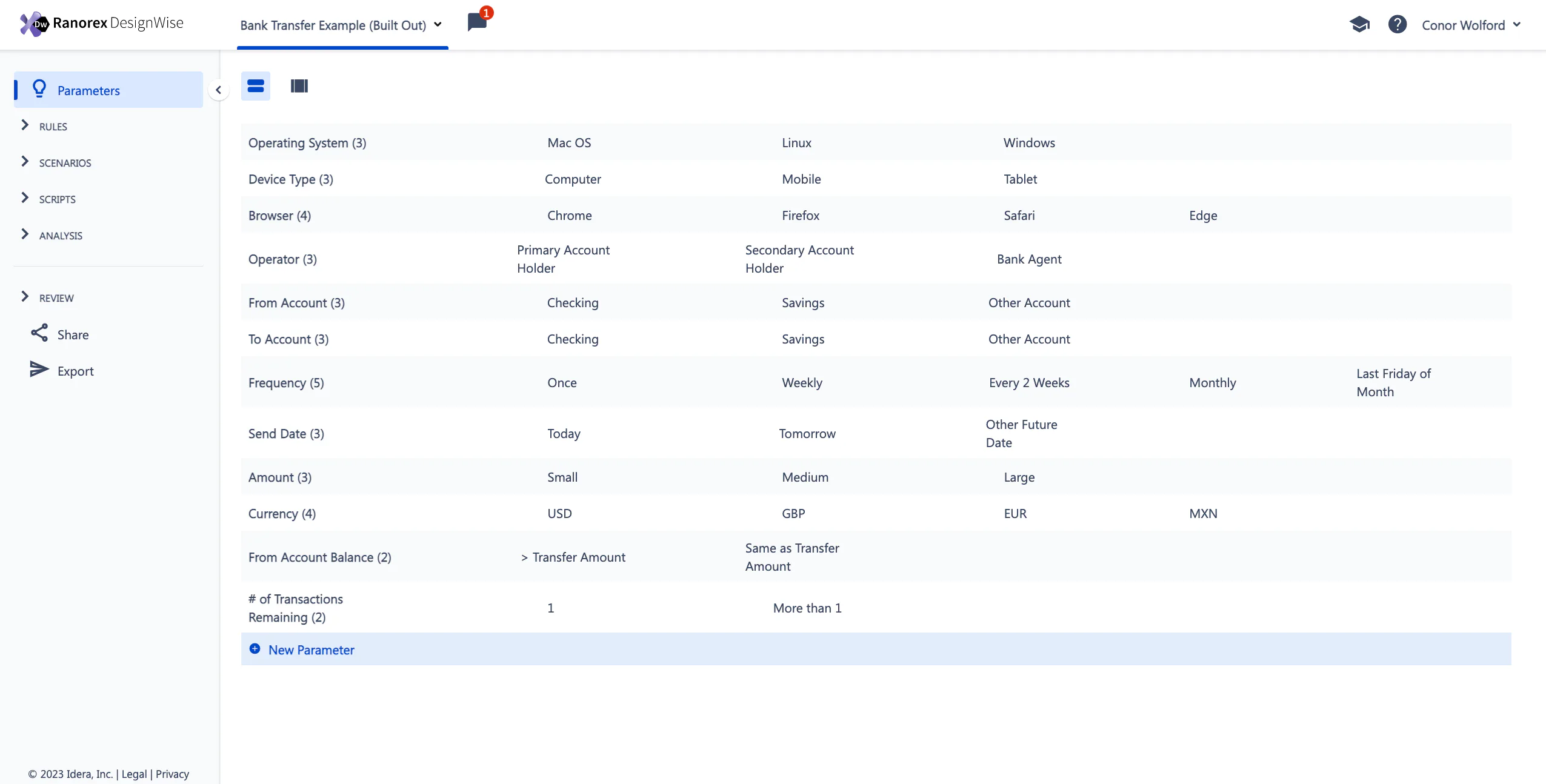Select the Frequency (5) parameter row
This screenshot has height=784, width=1546.
point(876,382)
